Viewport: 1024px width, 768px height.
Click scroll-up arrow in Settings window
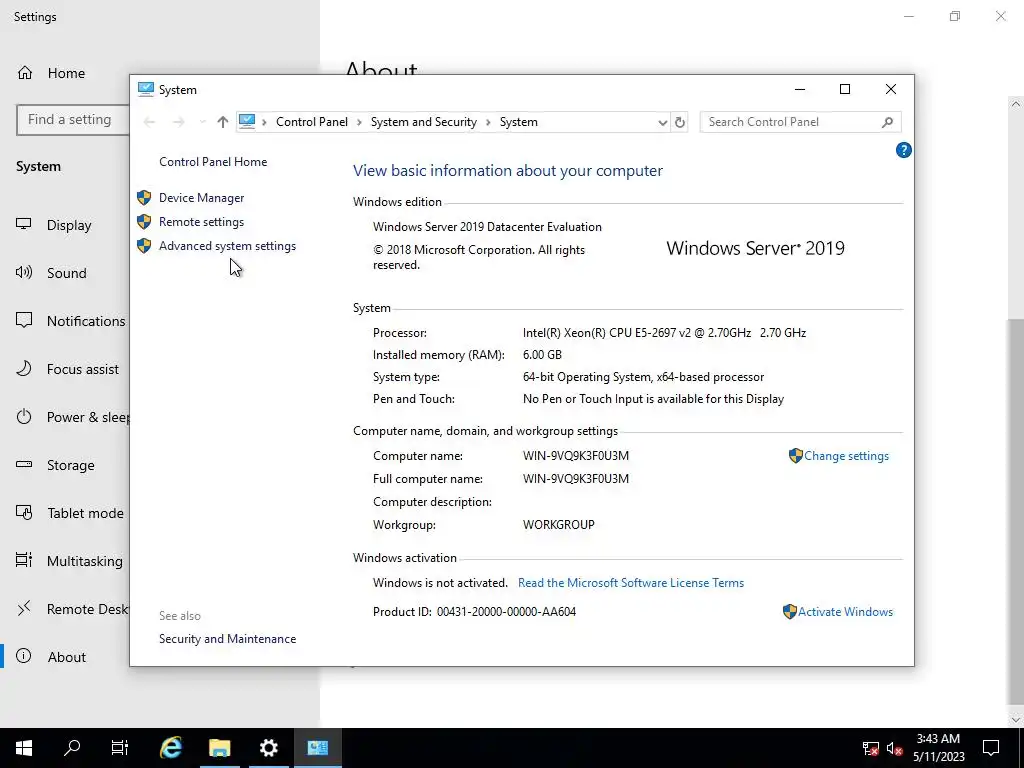click(1016, 104)
